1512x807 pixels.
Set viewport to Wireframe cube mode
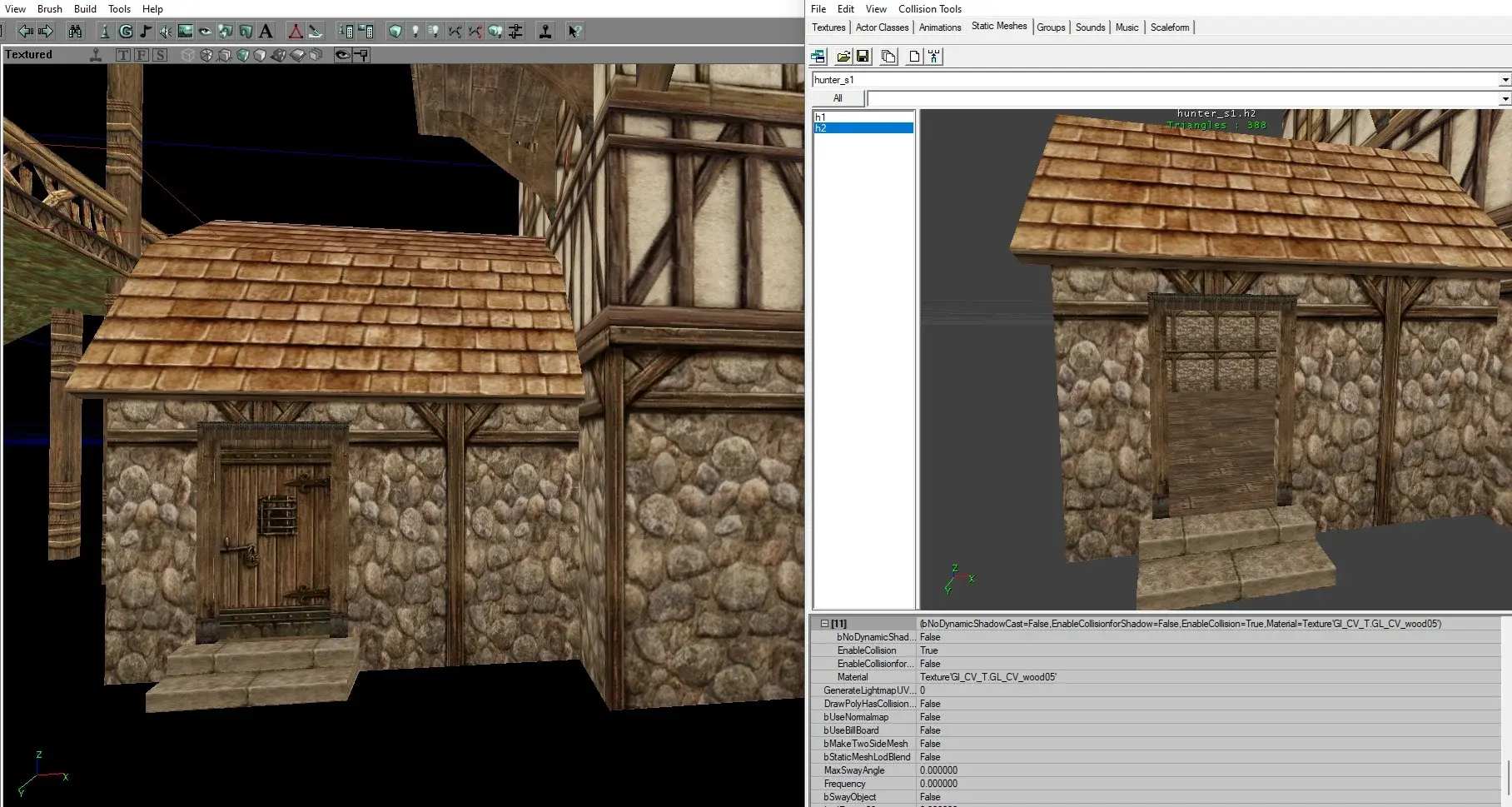tap(188, 55)
